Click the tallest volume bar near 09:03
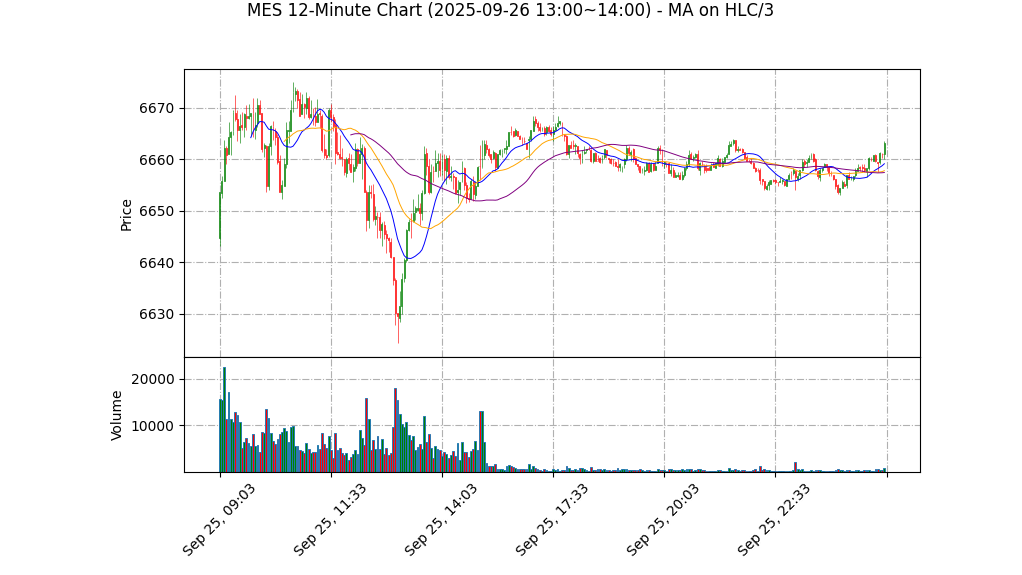Viewport: 1022px width, 575px height. tap(224, 420)
